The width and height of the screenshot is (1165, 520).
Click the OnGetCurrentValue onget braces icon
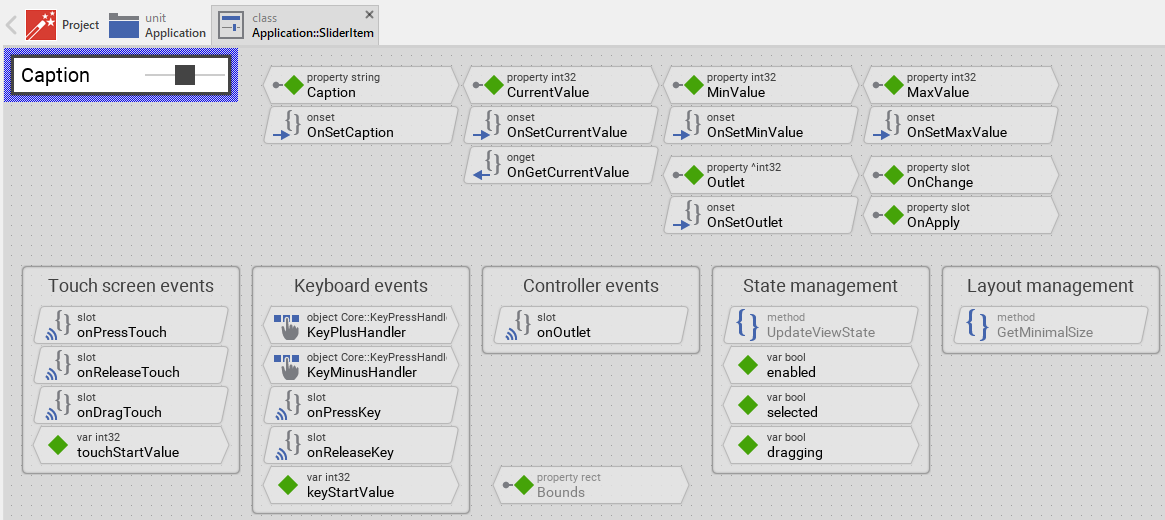click(489, 165)
